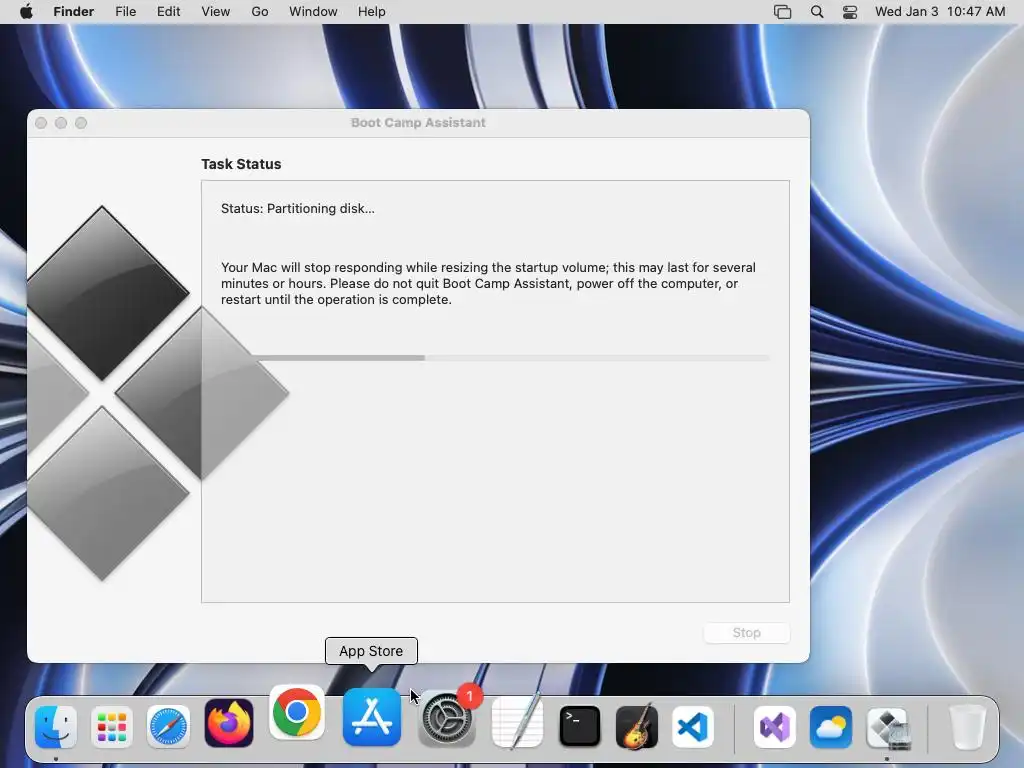Viewport: 1024px width, 768px height.
Task: Open purple Visual Studio icon in Dock
Action: 775,726
